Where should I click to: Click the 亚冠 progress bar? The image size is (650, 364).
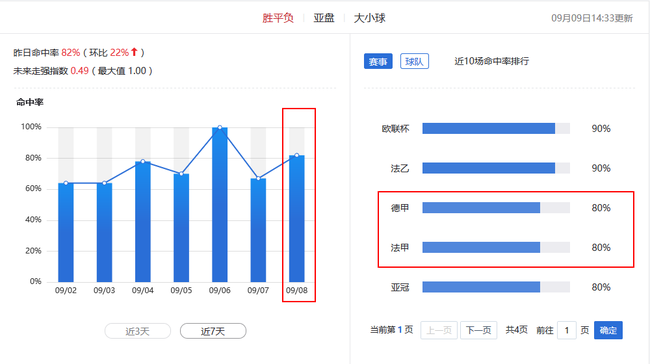click(x=496, y=287)
